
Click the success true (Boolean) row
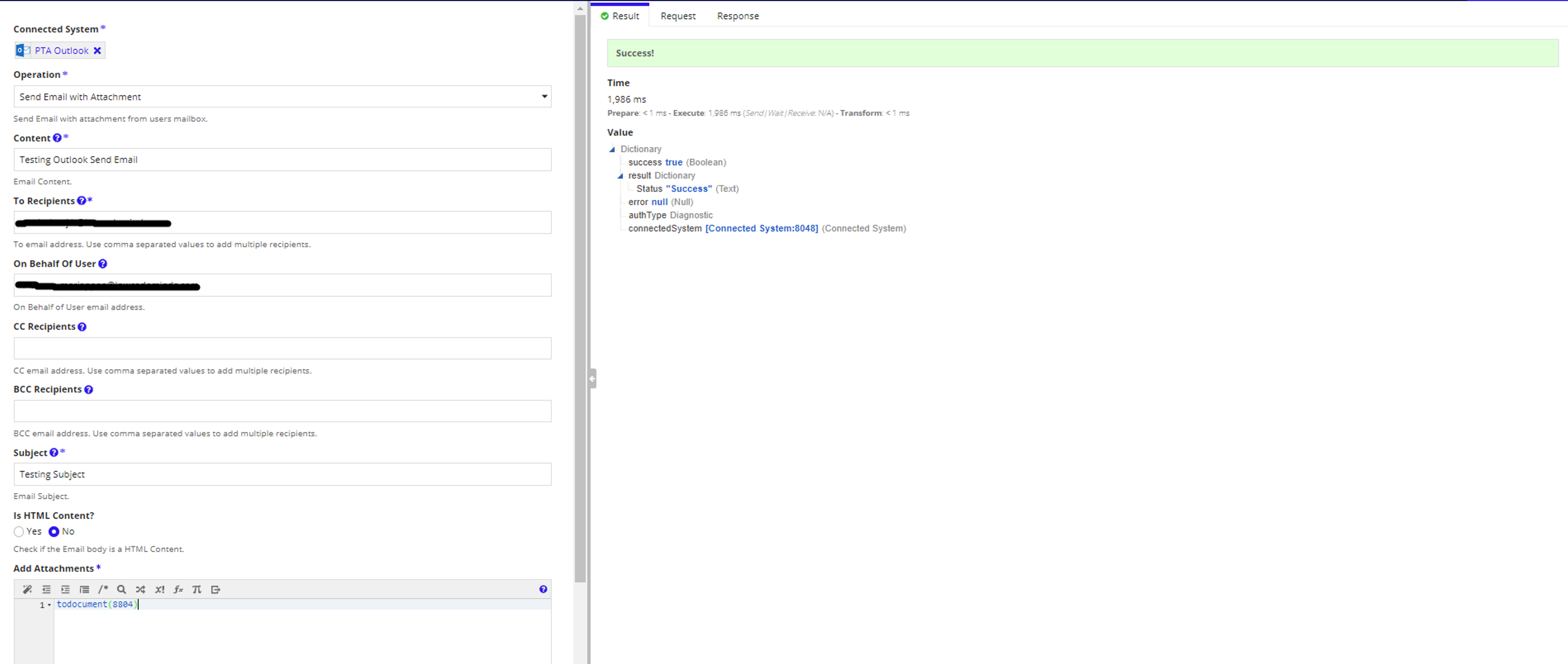[677, 162]
